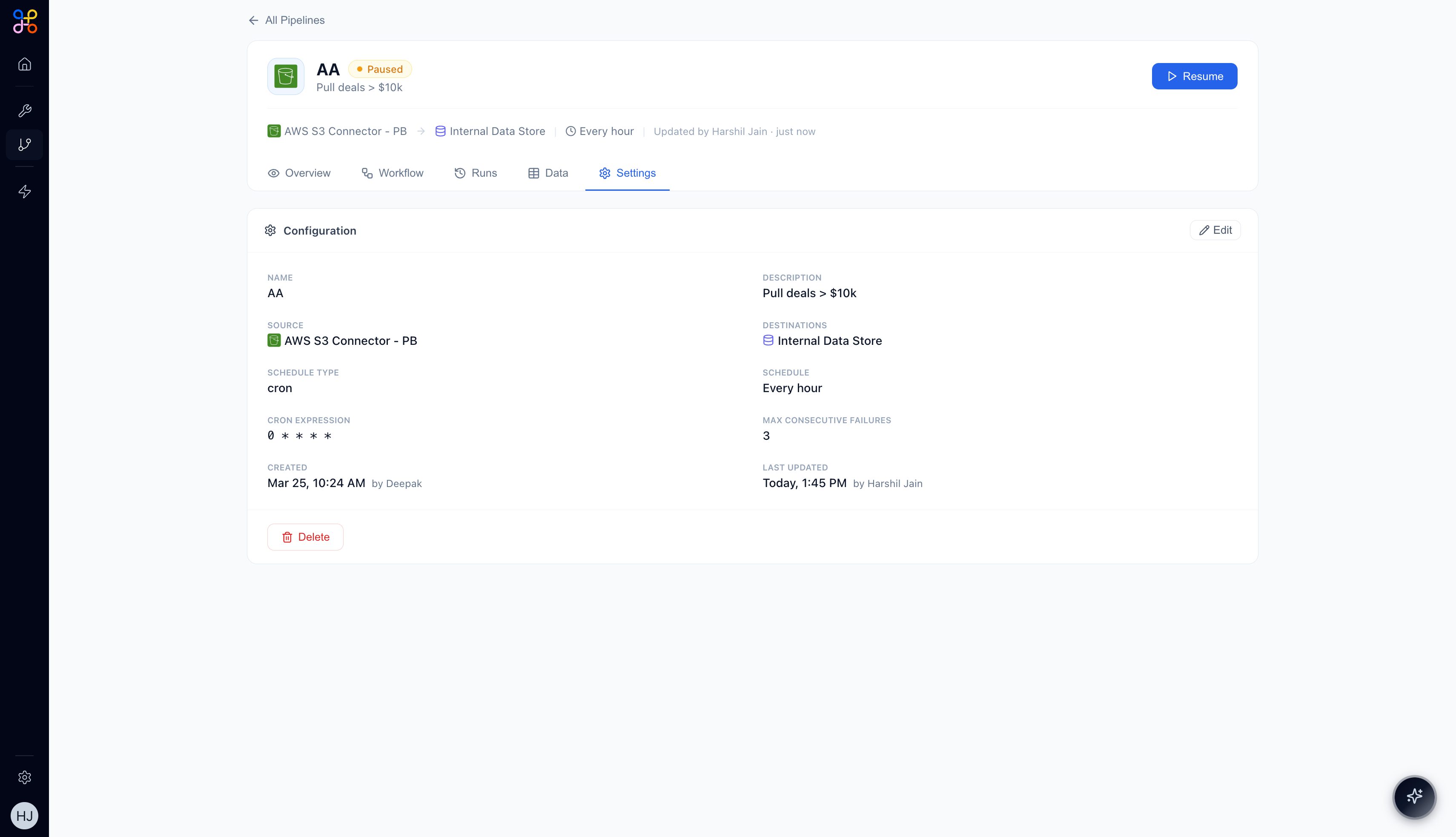Open the Data tab
The image size is (1456, 837).
(x=548, y=173)
